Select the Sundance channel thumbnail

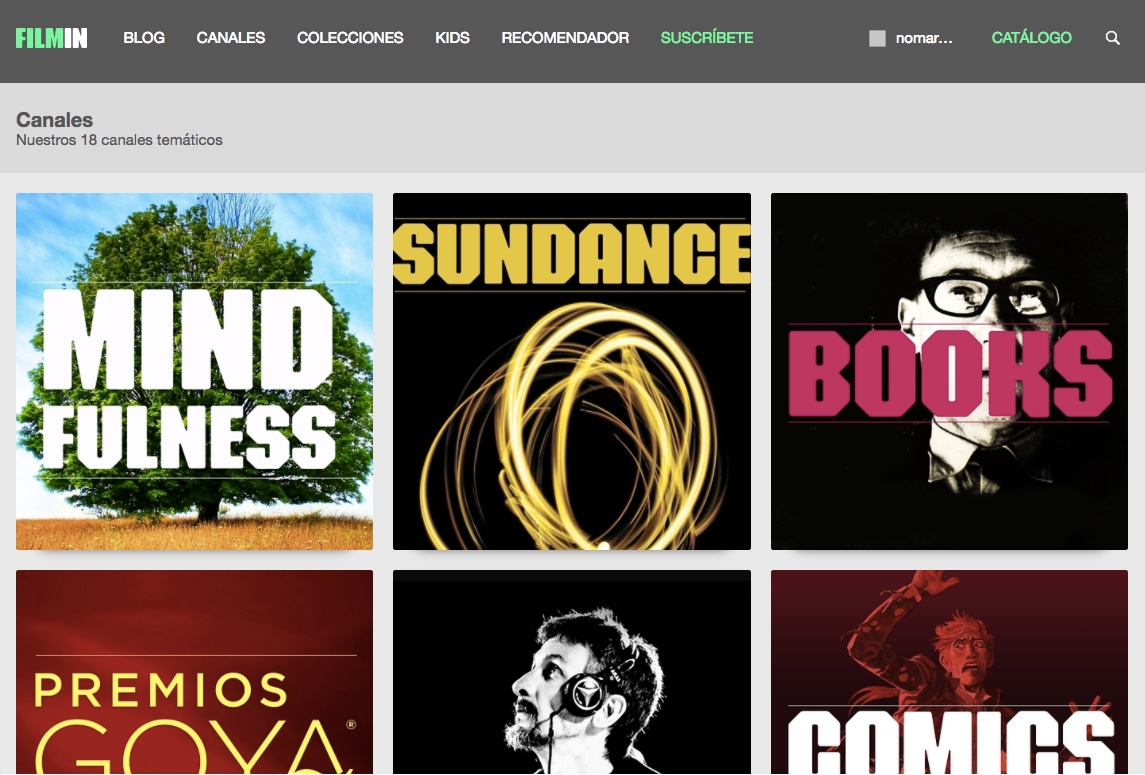[x=571, y=371]
